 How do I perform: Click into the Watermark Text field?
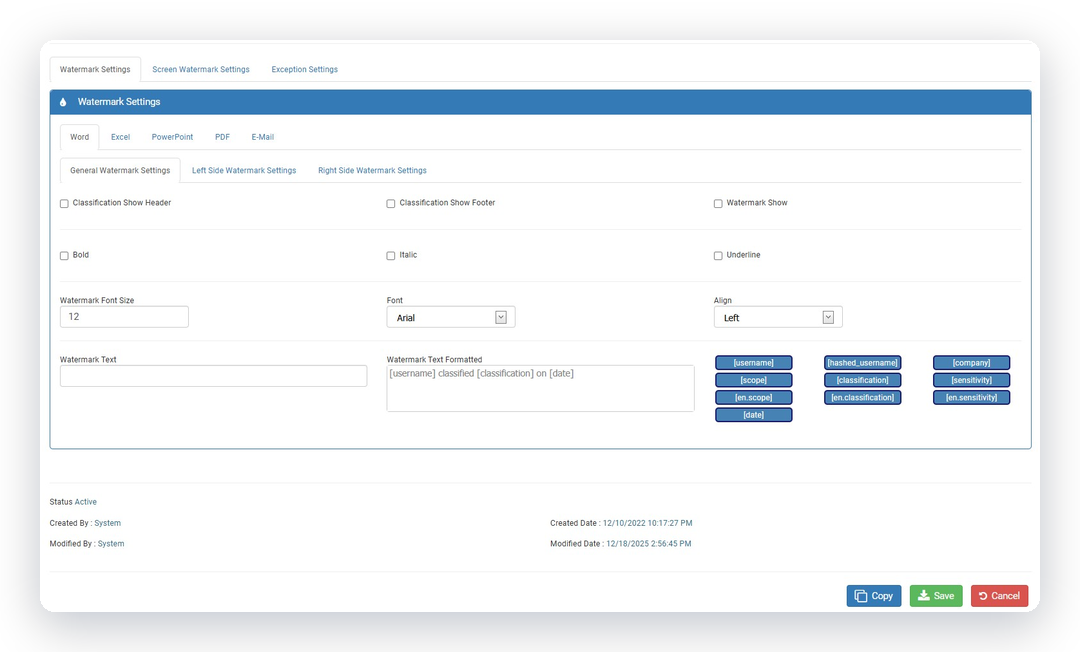coord(214,376)
